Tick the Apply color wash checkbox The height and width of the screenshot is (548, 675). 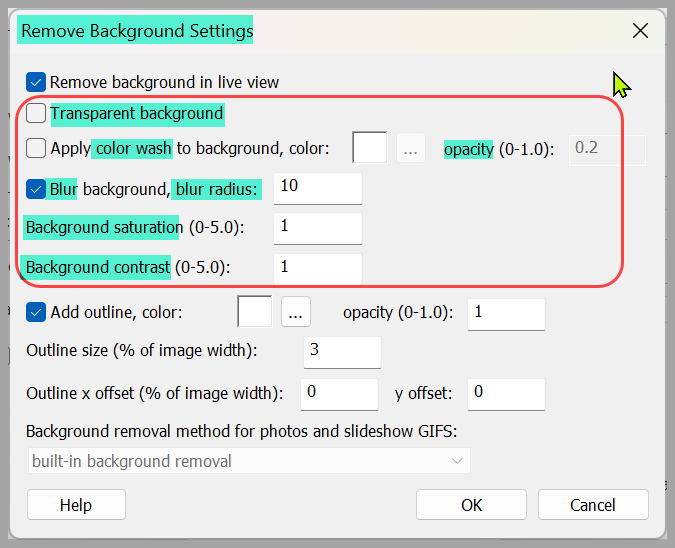coord(36,148)
